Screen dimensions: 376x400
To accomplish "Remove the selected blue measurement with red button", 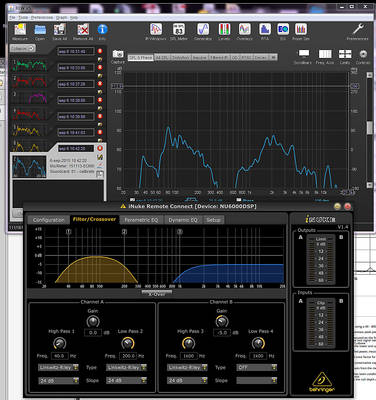I will pos(100,148).
